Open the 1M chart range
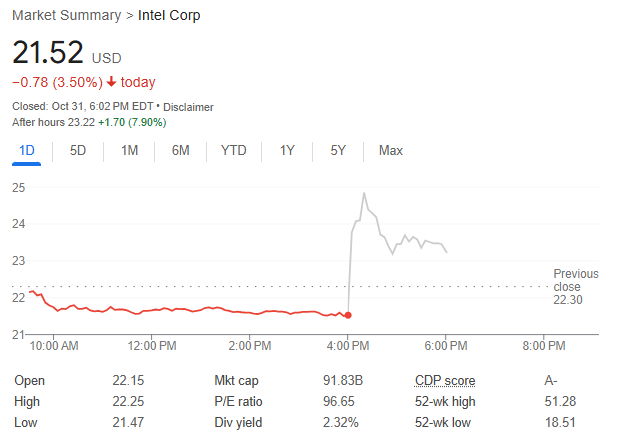This screenshot has height=437, width=630. click(x=129, y=150)
